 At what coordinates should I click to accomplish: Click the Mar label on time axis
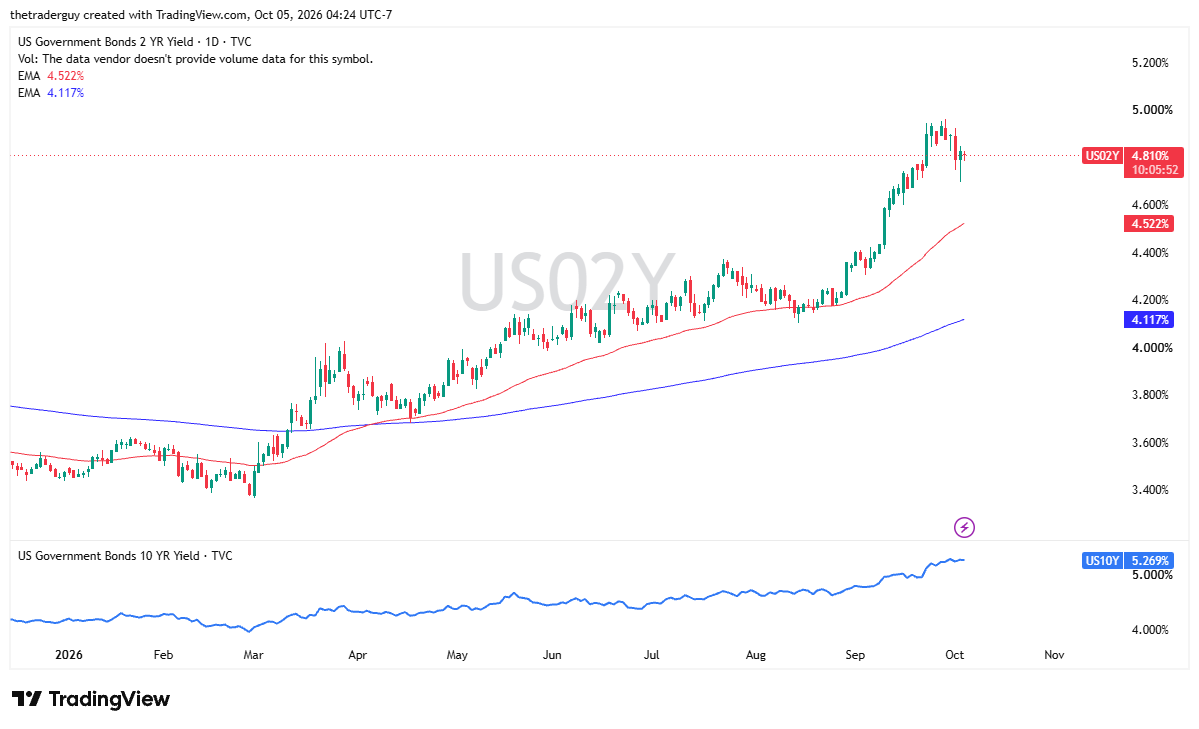(x=253, y=655)
